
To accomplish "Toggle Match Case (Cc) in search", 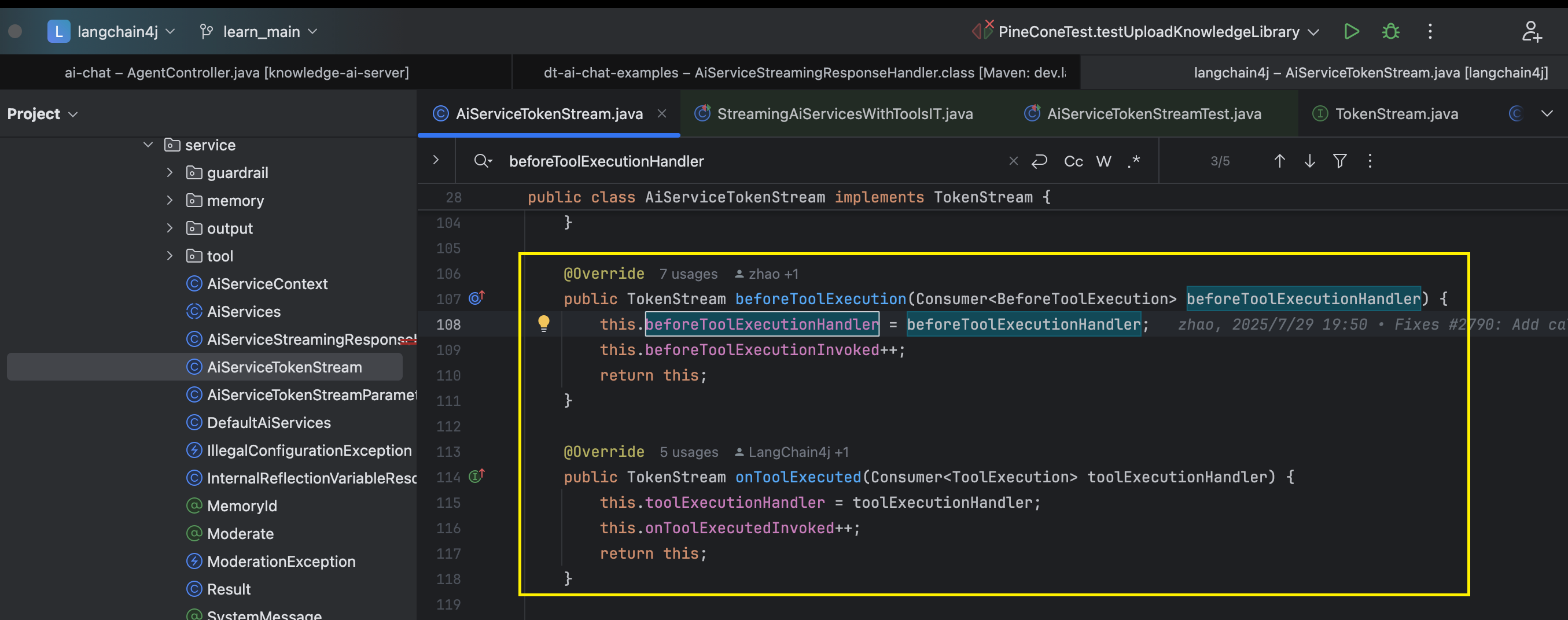I will tap(1073, 161).
